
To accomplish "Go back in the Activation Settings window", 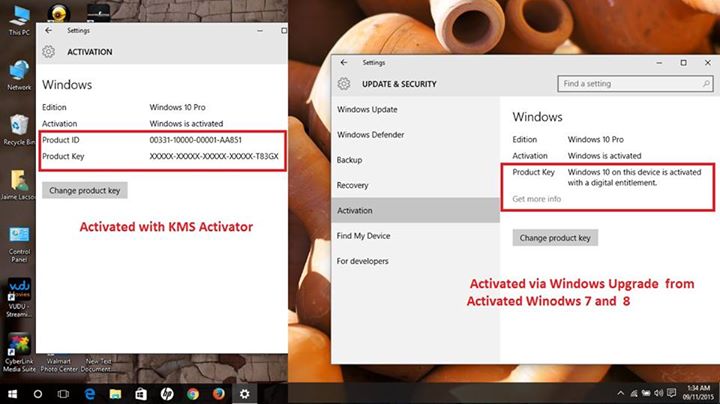I will point(49,30).
